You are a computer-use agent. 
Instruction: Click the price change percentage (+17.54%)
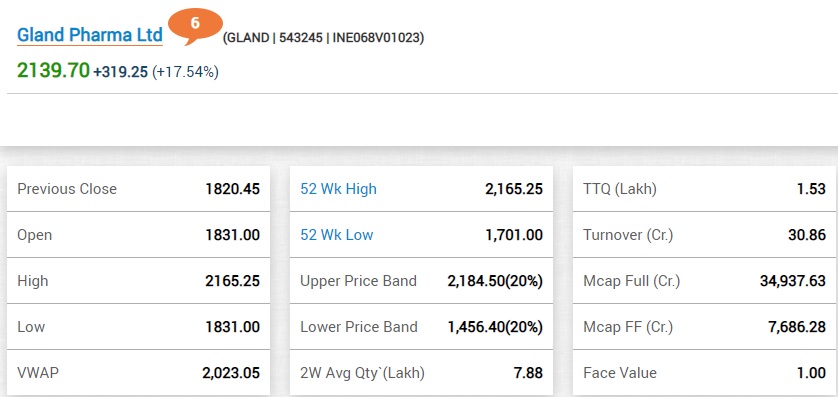(185, 72)
